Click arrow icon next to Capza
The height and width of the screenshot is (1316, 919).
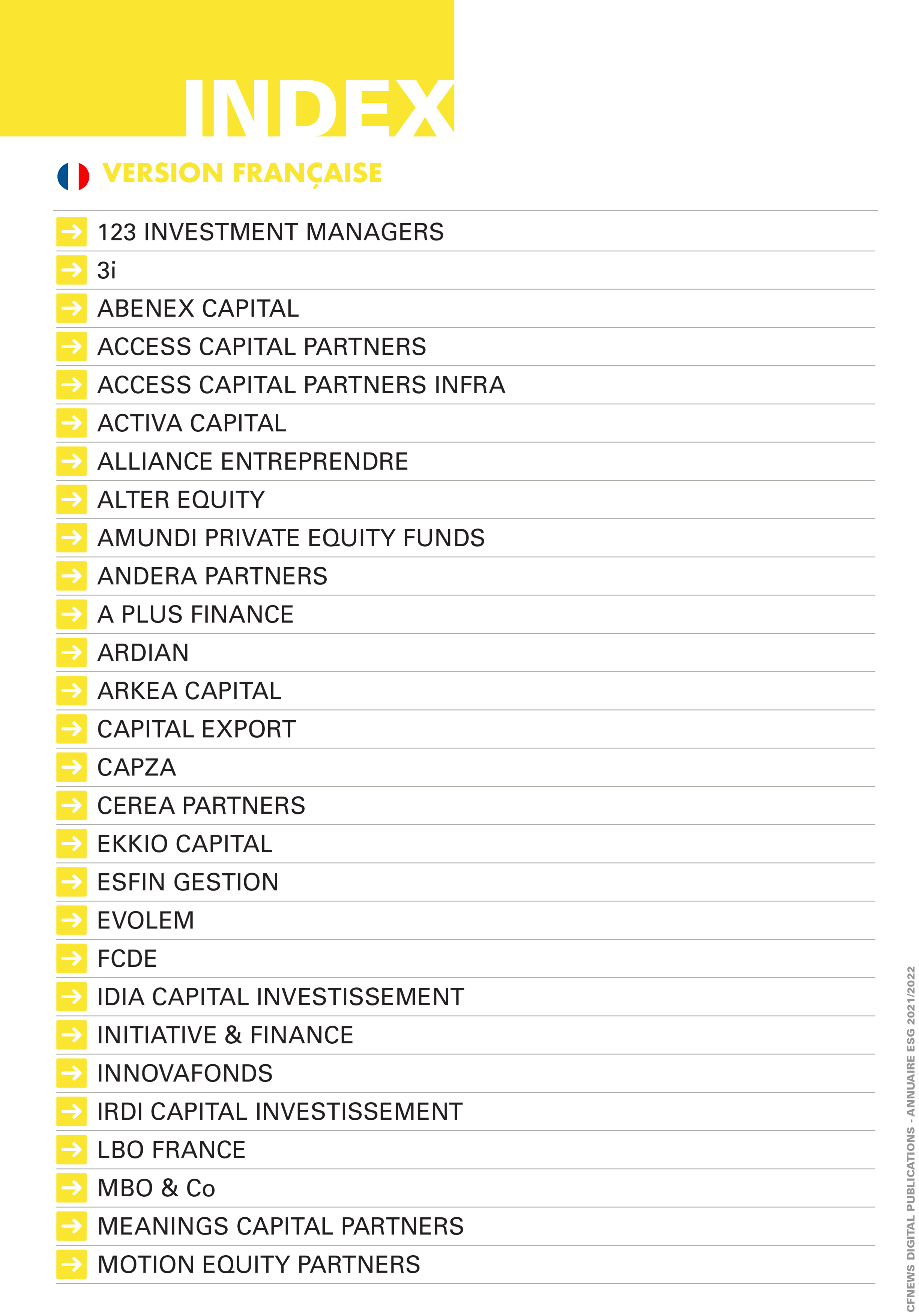pyautogui.click(x=72, y=767)
